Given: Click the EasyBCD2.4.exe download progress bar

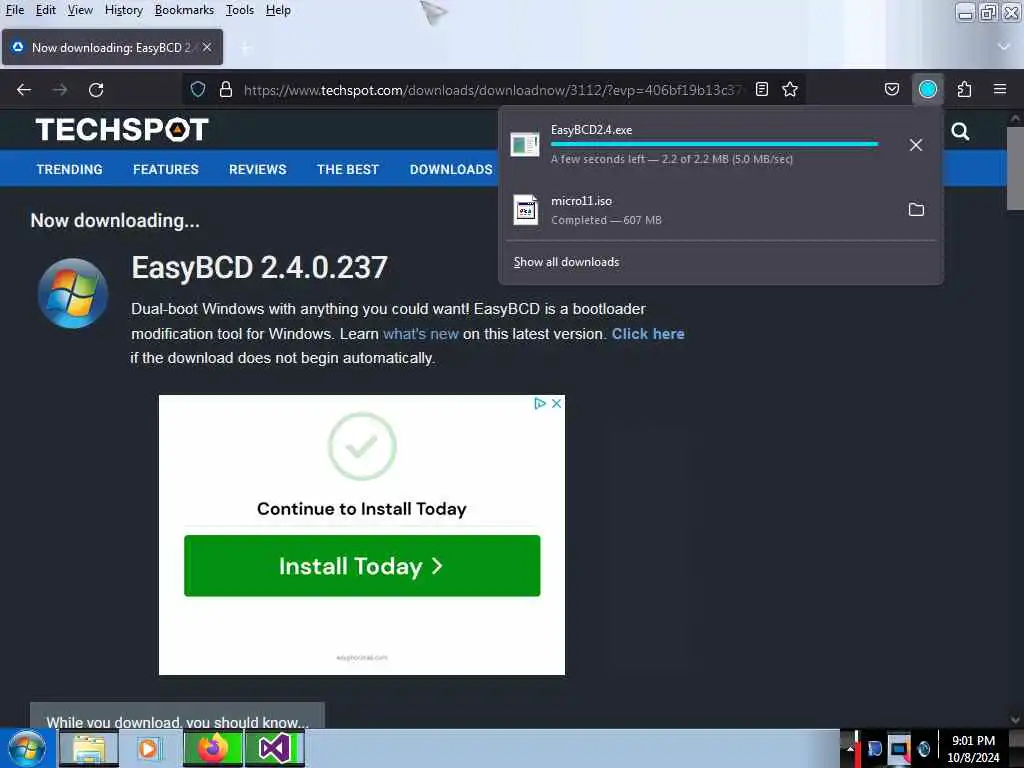Looking at the screenshot, I should click(714, 144).
